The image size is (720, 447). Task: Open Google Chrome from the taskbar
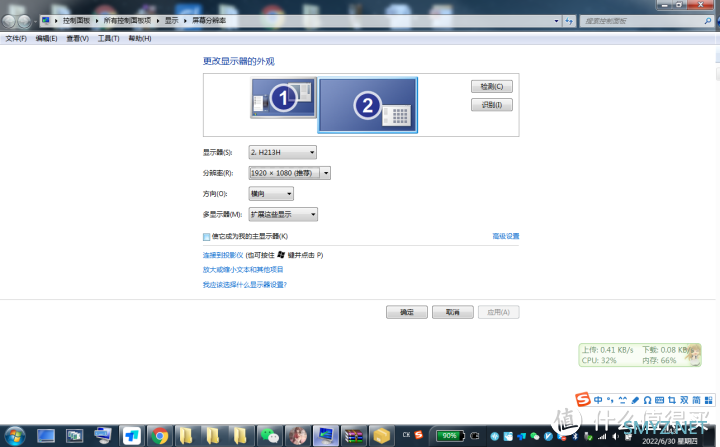click(x=158, y=436)
